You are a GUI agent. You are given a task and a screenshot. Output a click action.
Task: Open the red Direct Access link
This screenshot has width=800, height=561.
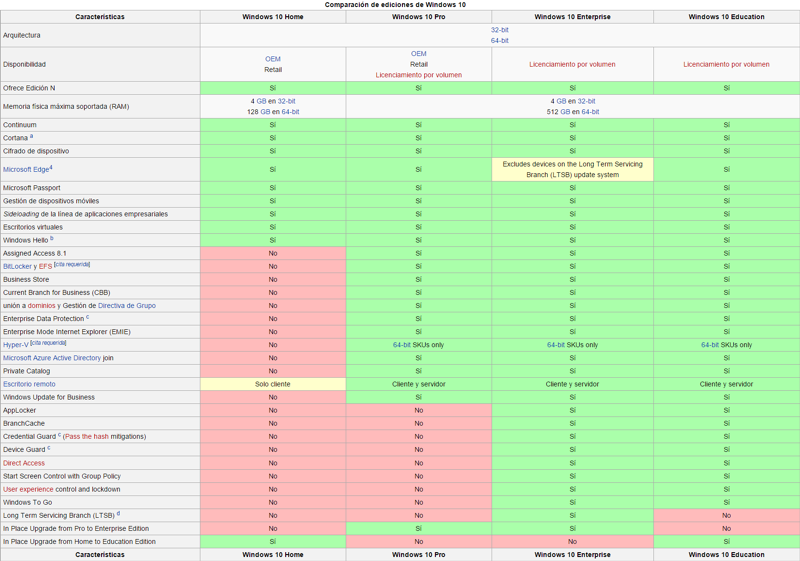tap(24, 463)
